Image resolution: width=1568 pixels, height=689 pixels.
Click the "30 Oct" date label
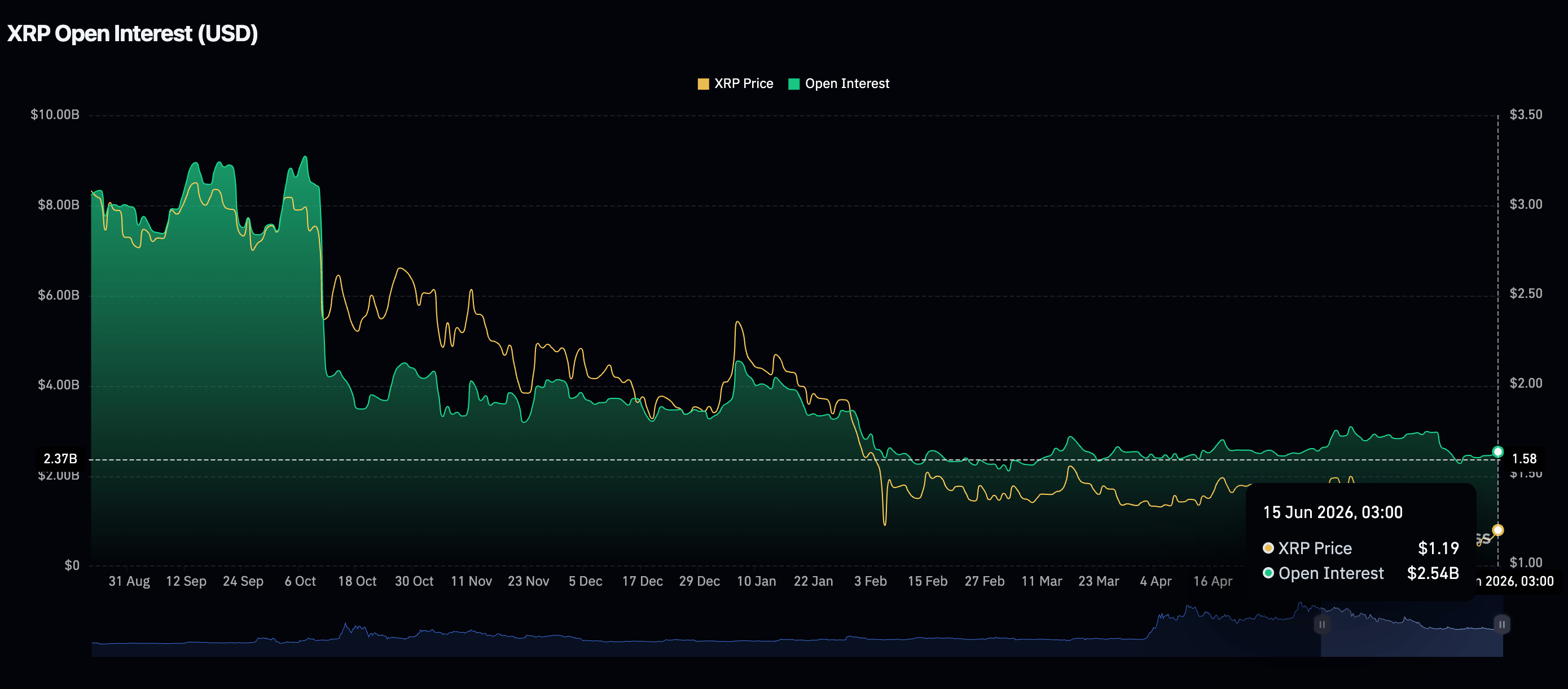(414, 581)
